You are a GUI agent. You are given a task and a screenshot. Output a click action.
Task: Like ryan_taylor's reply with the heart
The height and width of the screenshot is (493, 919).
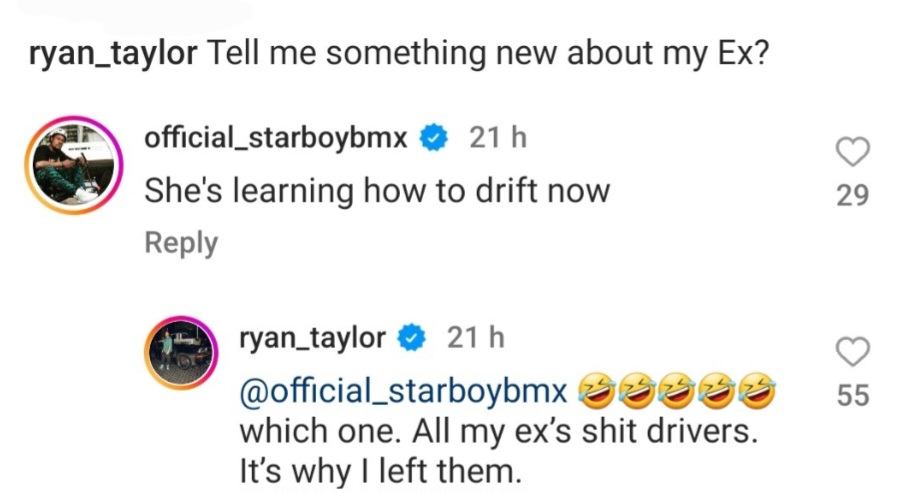coord(852,352)
